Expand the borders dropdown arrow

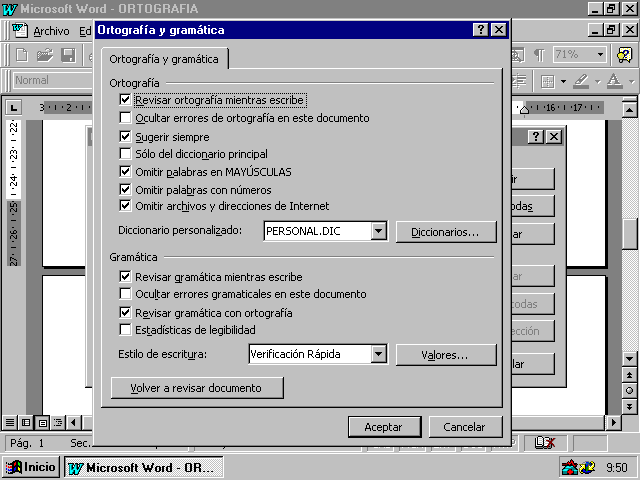pos(563,81)
